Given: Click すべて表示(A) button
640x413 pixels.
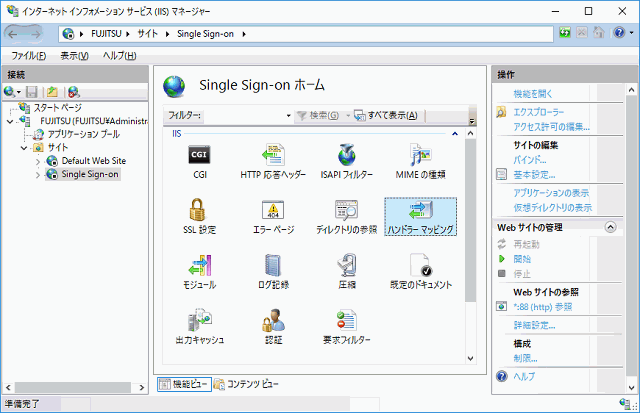Looking at the screenshot, I should (x=386, y=116).
